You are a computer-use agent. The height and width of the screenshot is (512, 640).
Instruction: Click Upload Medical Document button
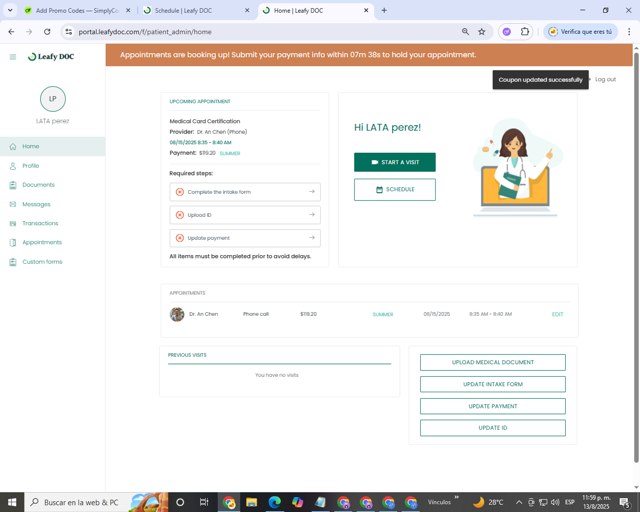(x=493, y=362)
